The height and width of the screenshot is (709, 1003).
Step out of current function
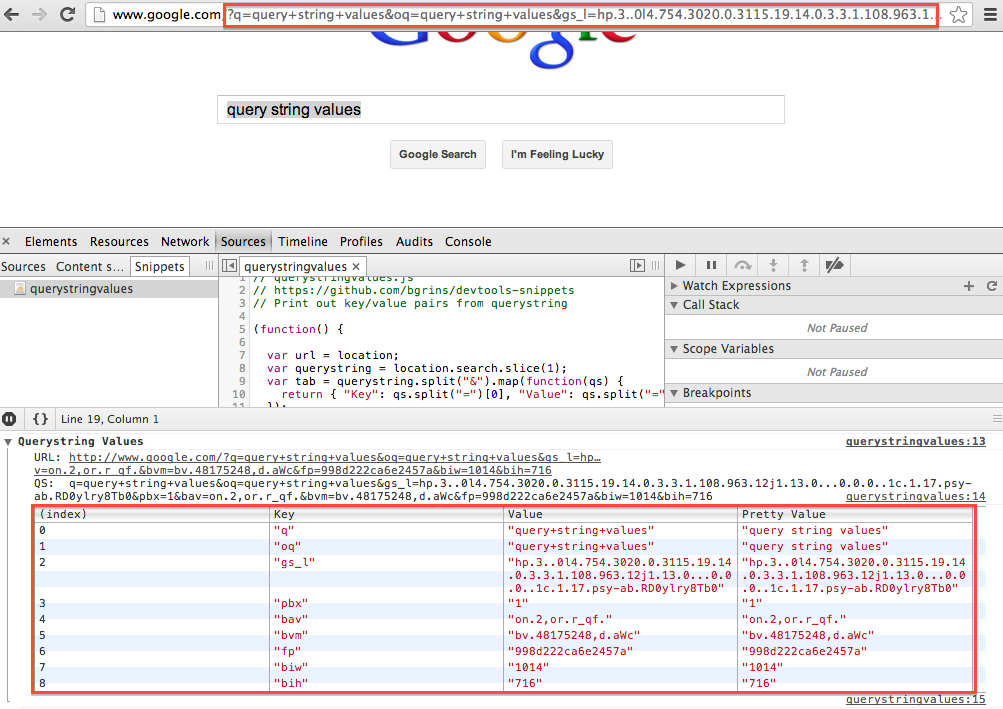pyautogui.click(x=804, y=265)
